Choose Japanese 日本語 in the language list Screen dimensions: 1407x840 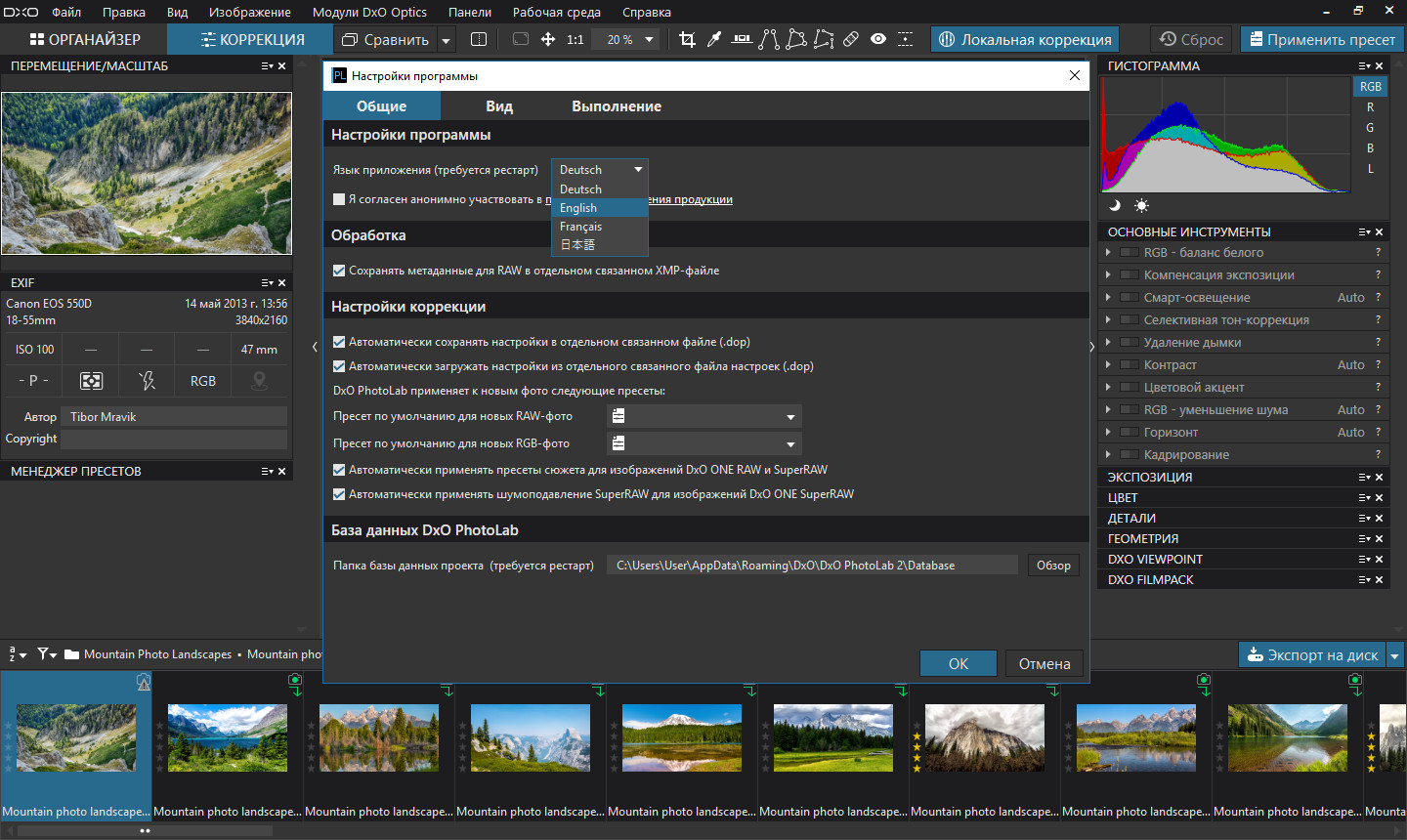600,245
